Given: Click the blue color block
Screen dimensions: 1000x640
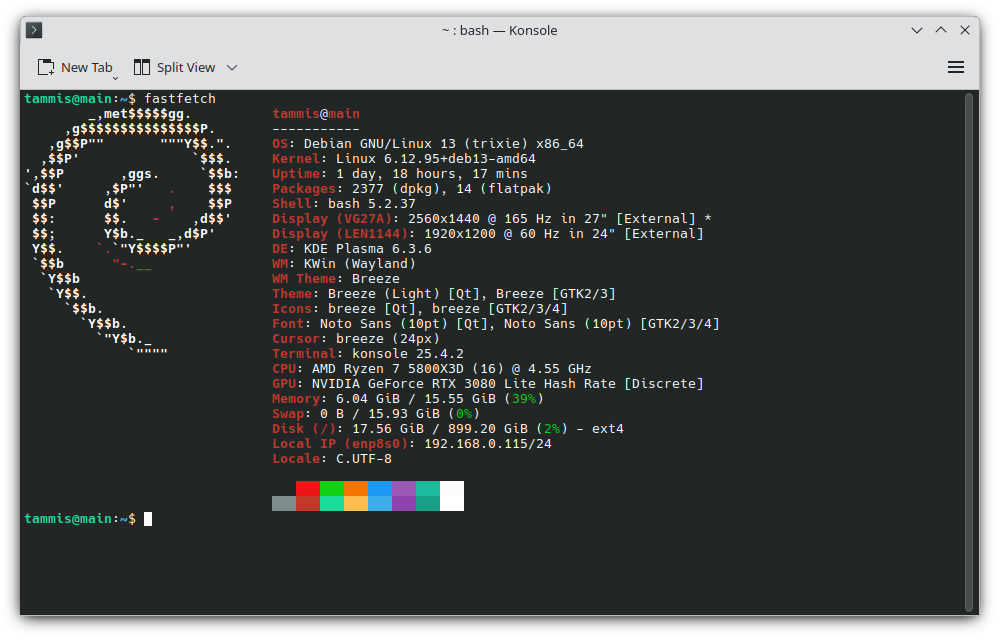Looking at the screenshot, I should coord(380,488).
